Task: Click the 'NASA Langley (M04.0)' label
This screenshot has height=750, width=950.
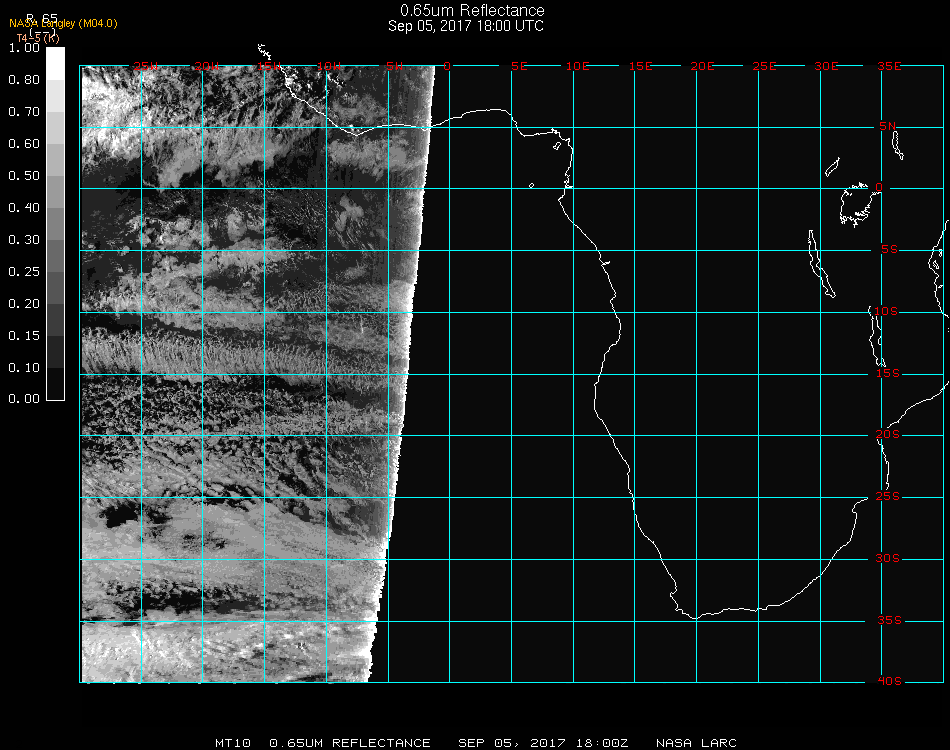Action: (63, 24)
